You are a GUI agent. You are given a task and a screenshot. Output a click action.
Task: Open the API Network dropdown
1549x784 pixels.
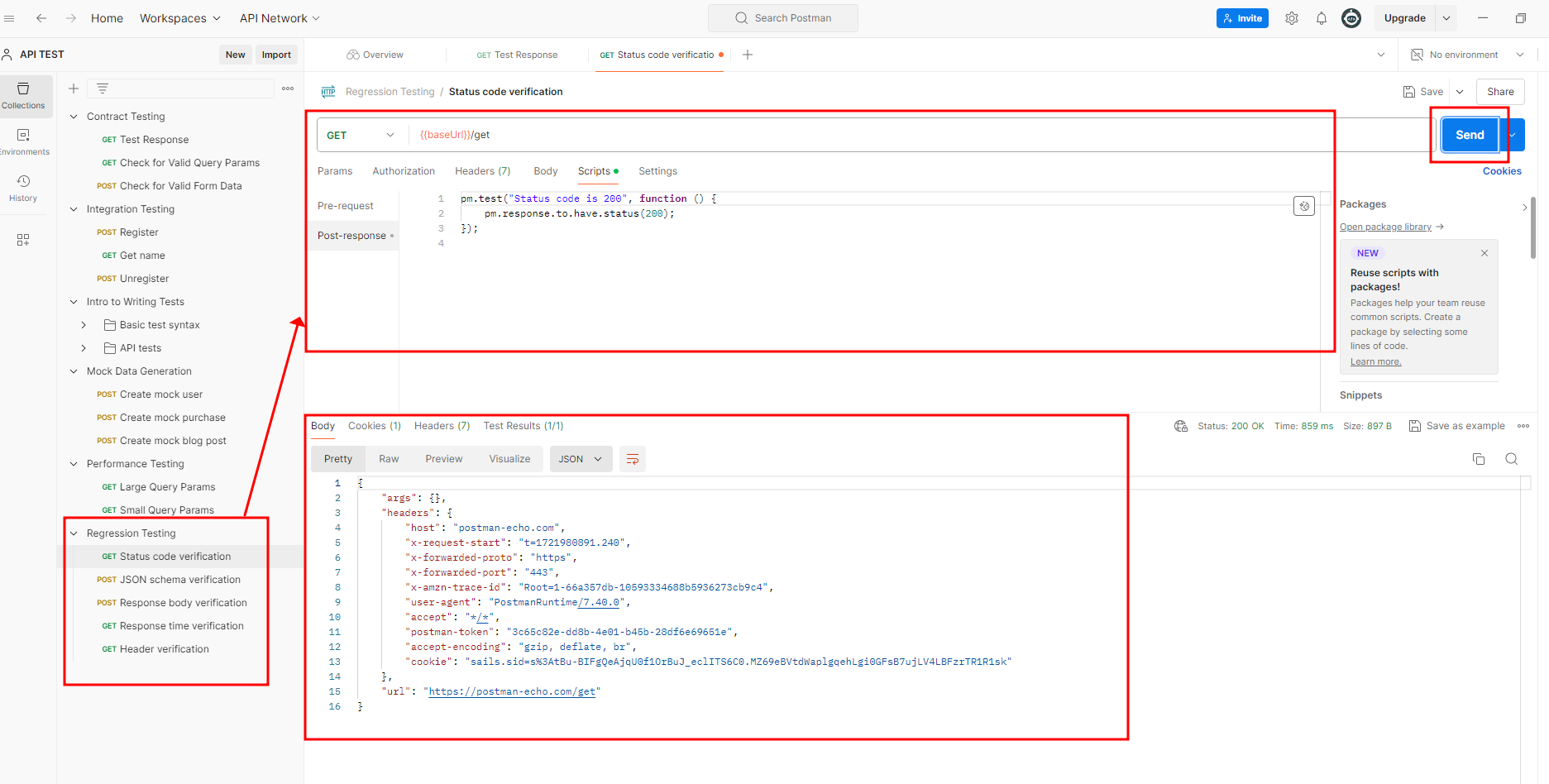point(280,18)
